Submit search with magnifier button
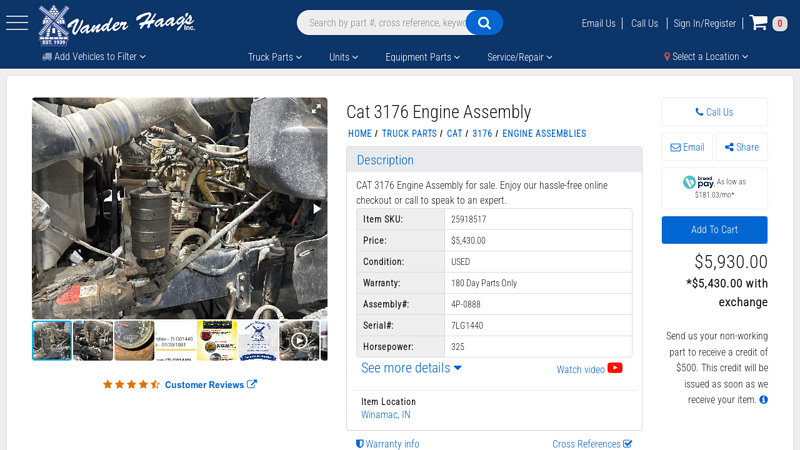 484,23
